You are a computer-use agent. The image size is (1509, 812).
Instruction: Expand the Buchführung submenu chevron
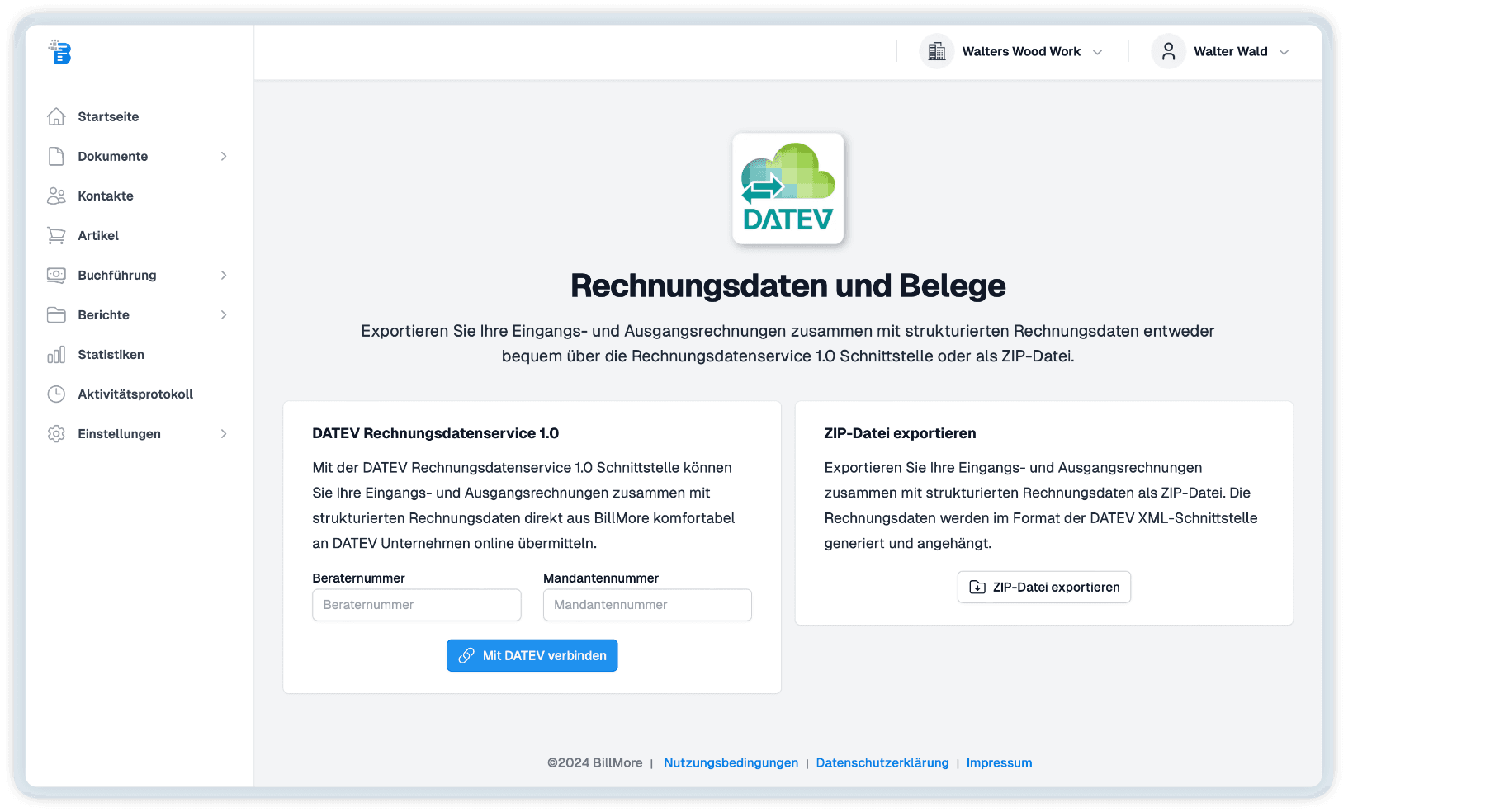(224, 275)
